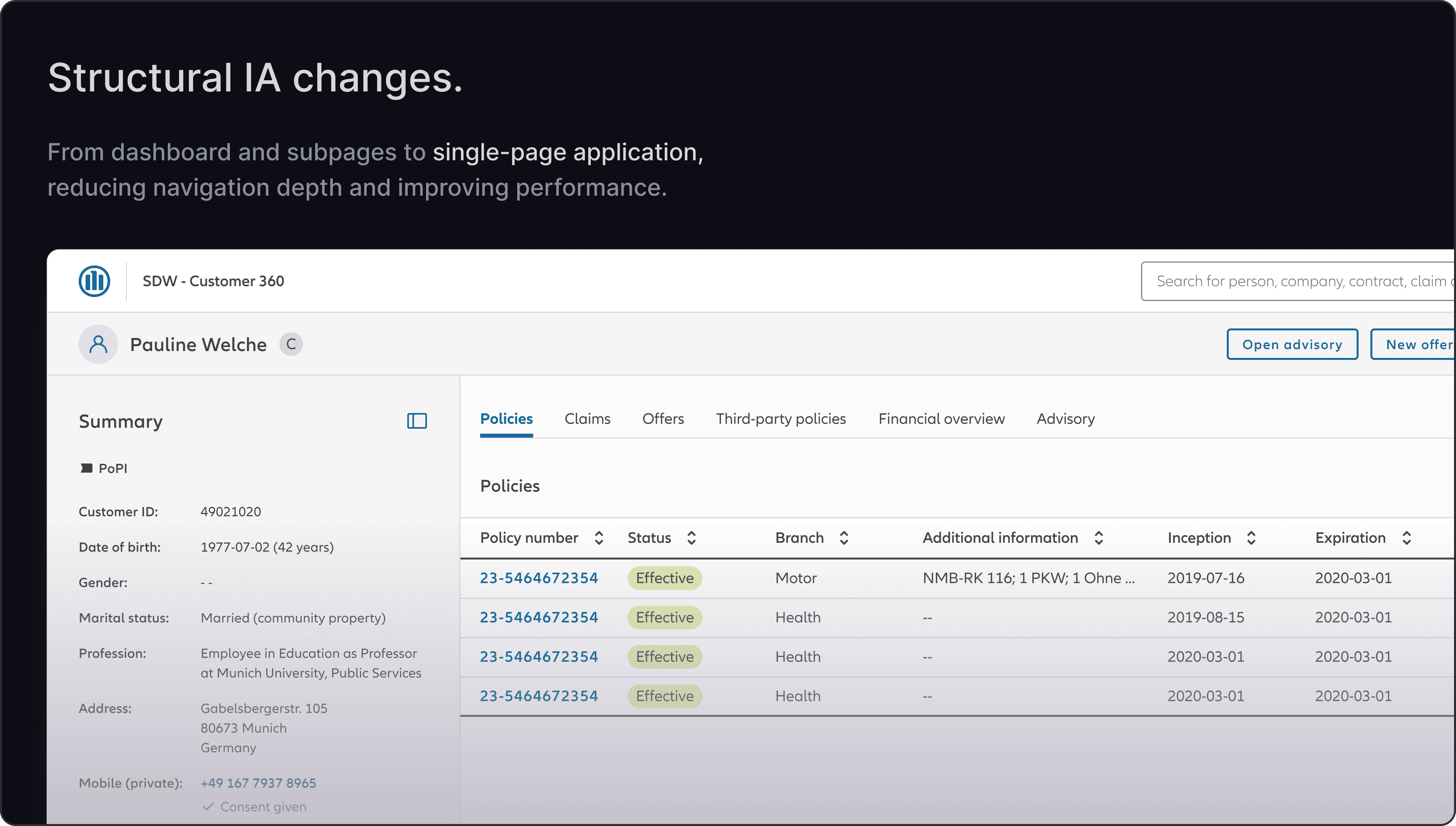Click the customer avatar icon
The height and width of the screenshot is (826, 1456).
(98, 344)
